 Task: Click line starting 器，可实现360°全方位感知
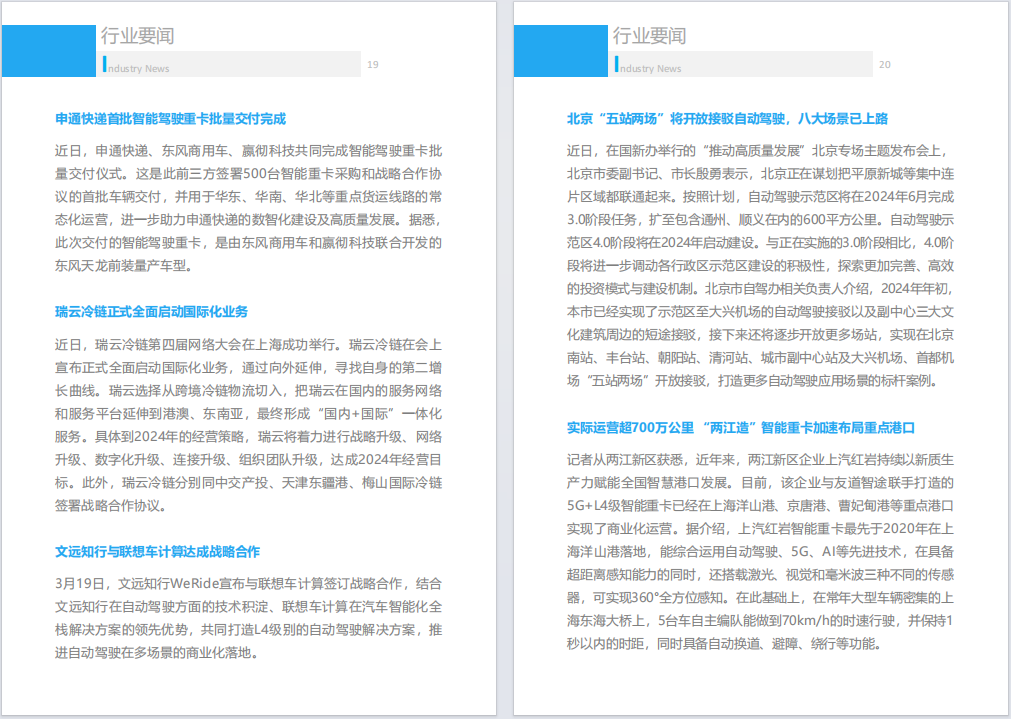760,598
